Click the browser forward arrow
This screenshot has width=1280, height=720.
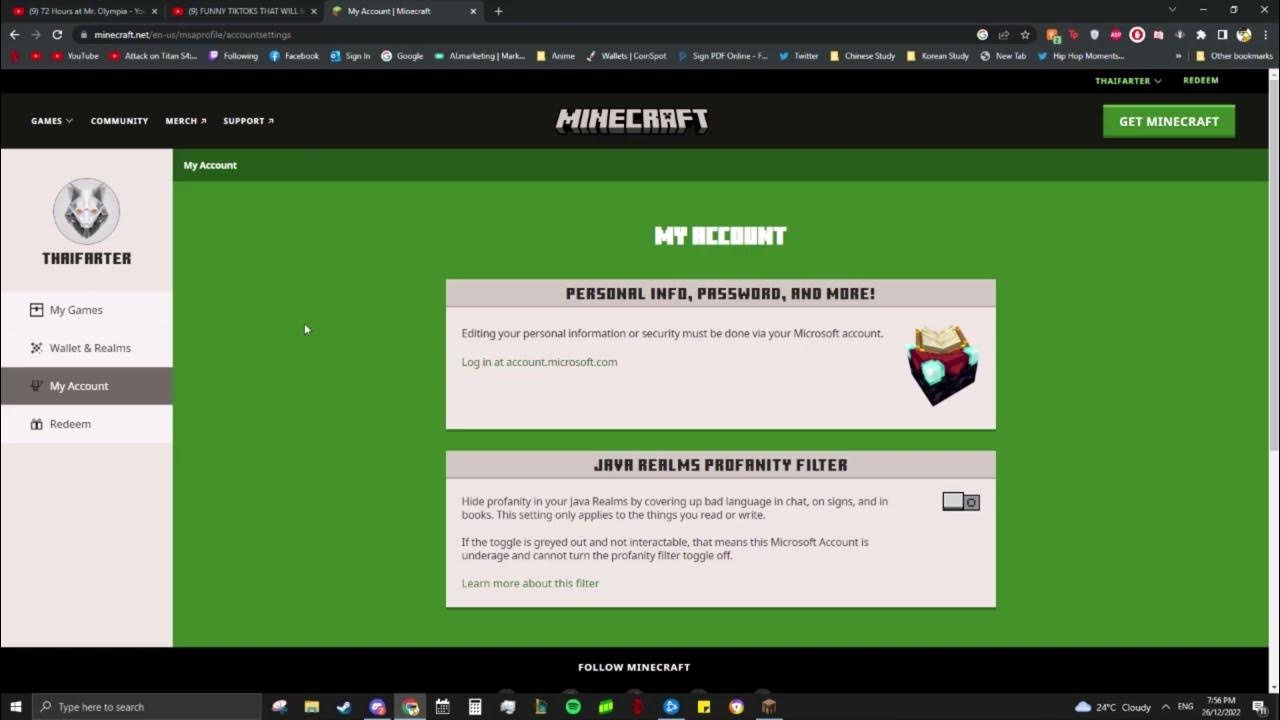[36, 34]
